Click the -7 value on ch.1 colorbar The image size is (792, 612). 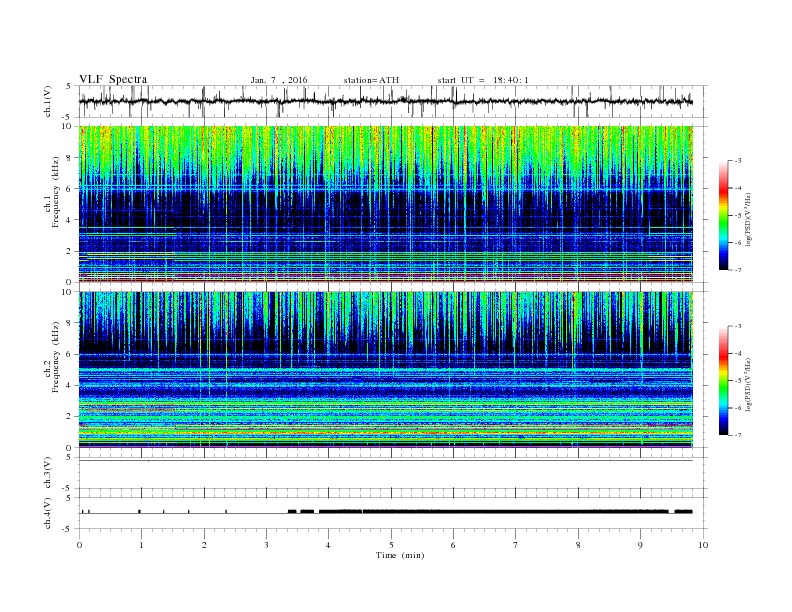[737, 270]
